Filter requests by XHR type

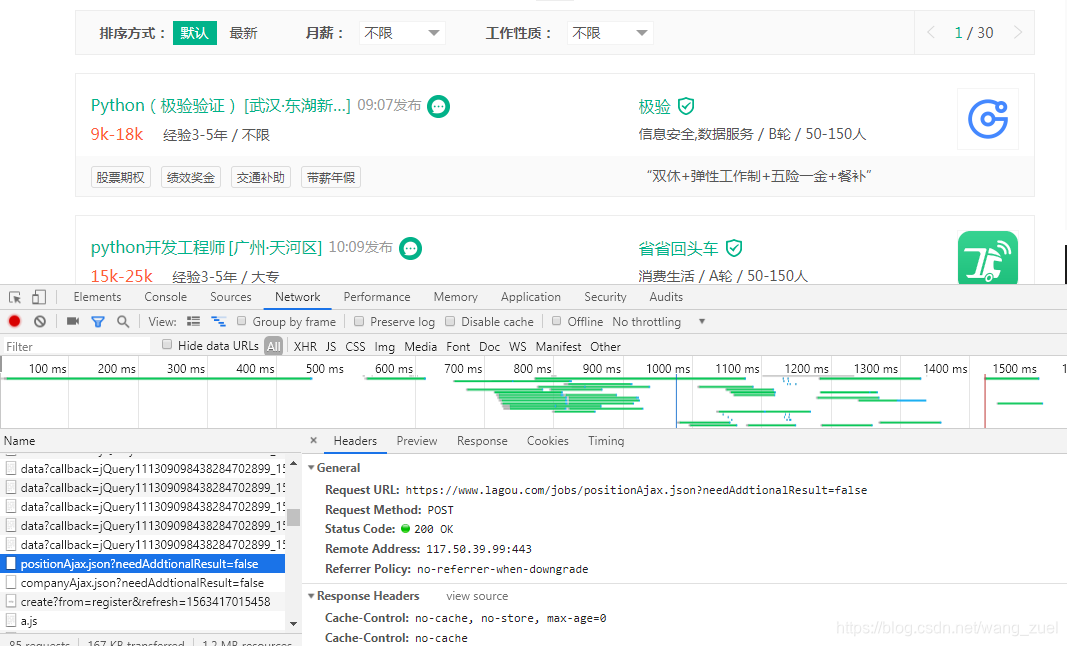(x=305, y=346)
